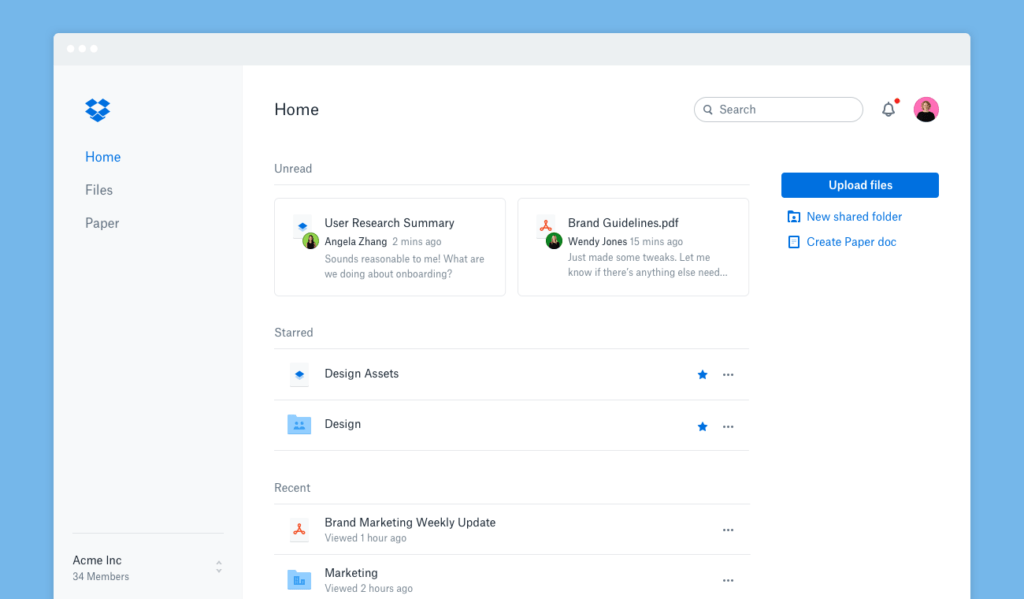Click the Brand Guidelines PDF icon
The width and height of the screenshot is (1024, 599).
(x=546, y=226)
